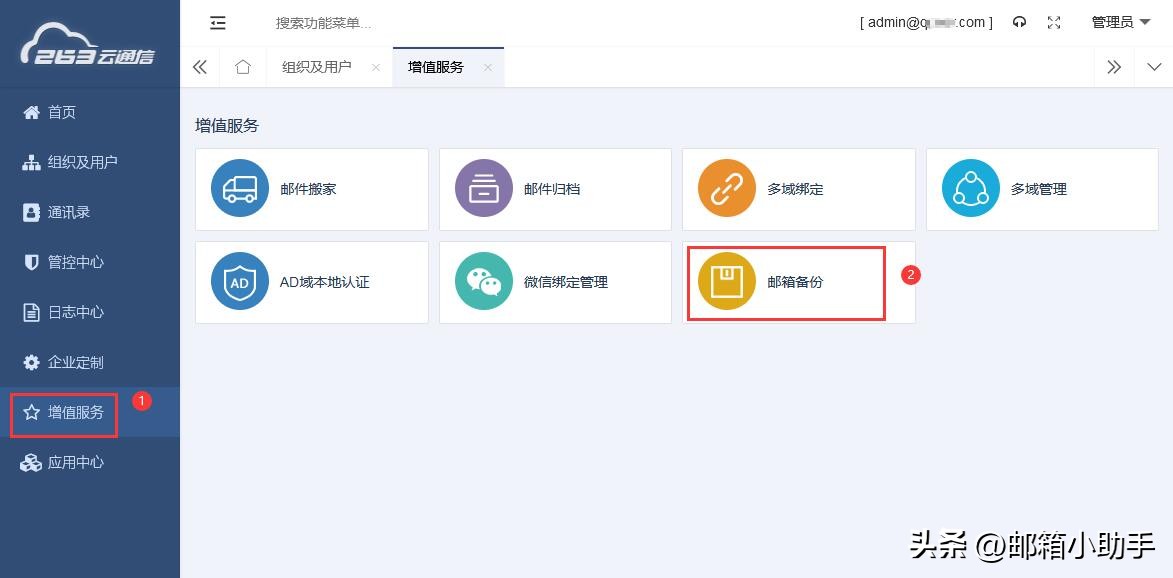This screenshot has height=578, width=1173.
Task: Open the 邮件搬家 (mail migration) service icon
Action: pyautogui.click(x=240, y=189)
